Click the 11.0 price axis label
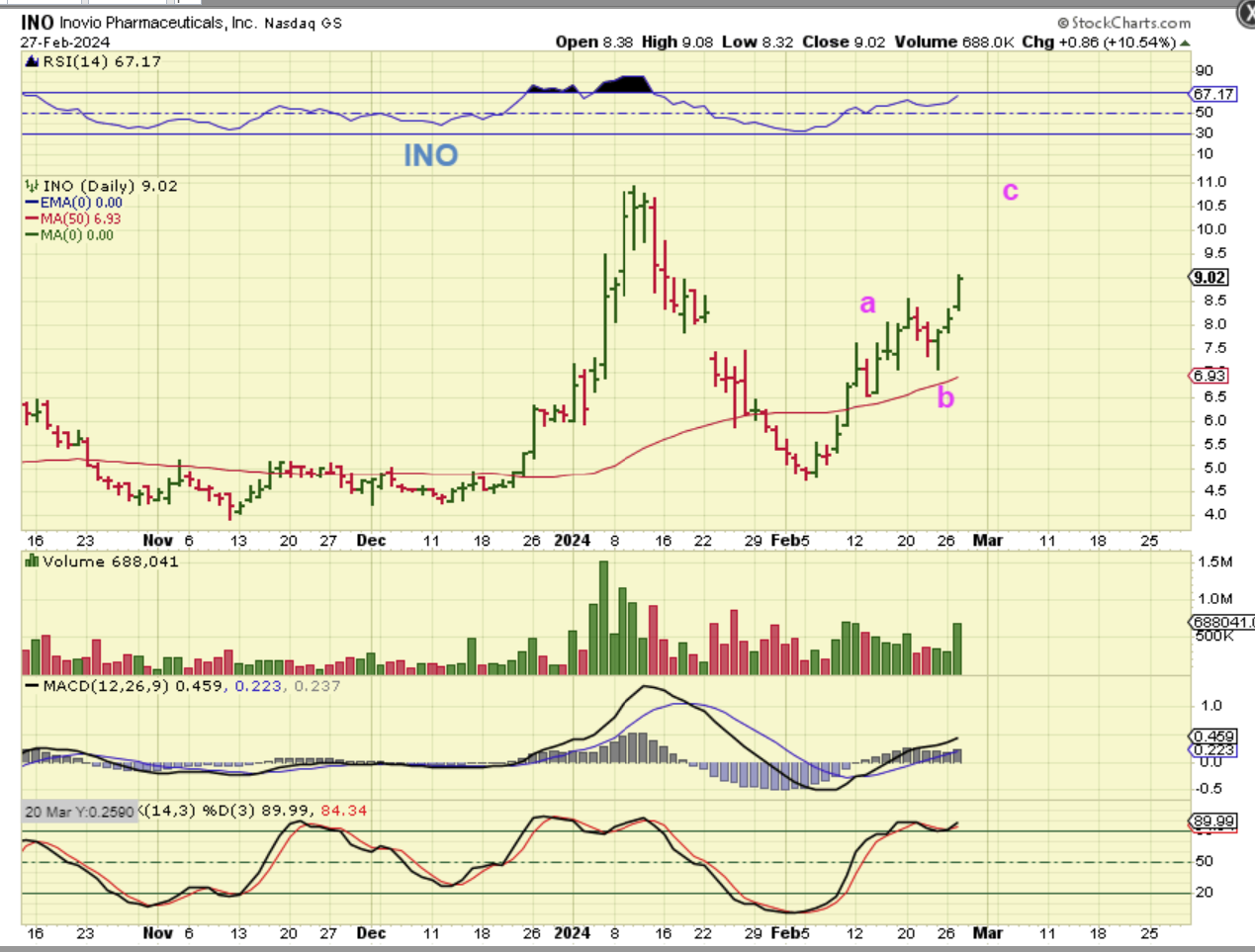 [1211, 182]
